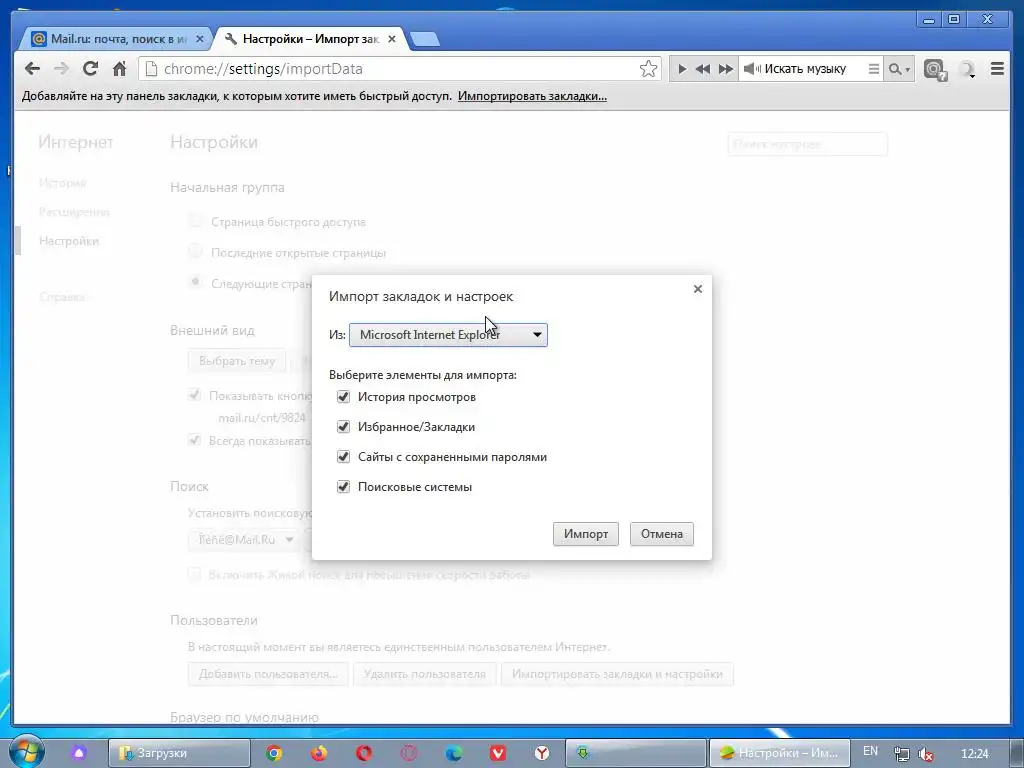The image size is (1024, 768).
Task: Open the download manager taskbar button
Action: [x=635, y=753]
